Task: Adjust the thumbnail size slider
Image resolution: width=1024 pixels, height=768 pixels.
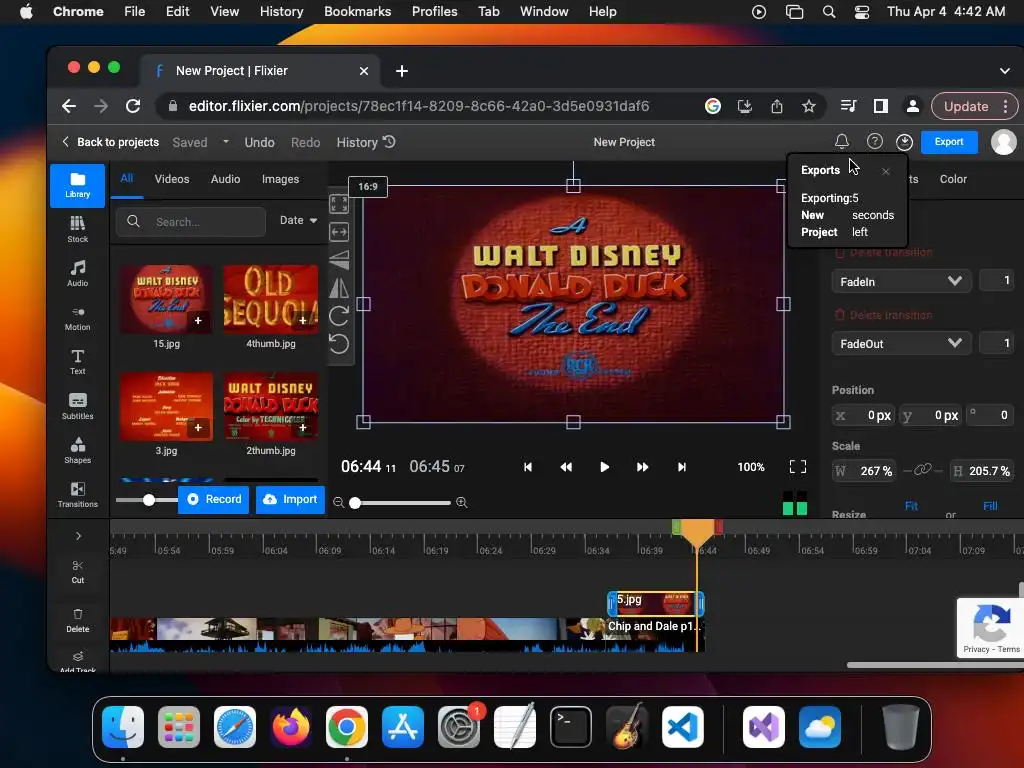Action: [x=149, y=500]
